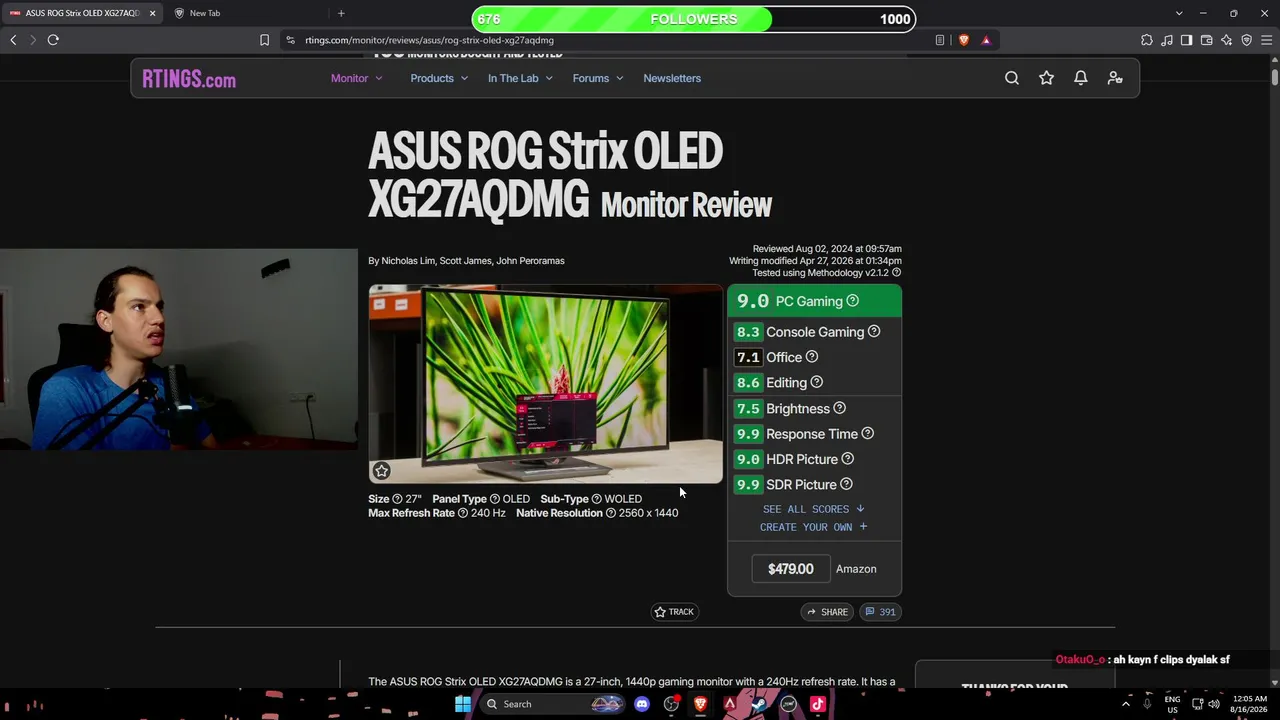Show help for Brightness score
This screenshot has height=720, width=1280.
tap(840, 408)
